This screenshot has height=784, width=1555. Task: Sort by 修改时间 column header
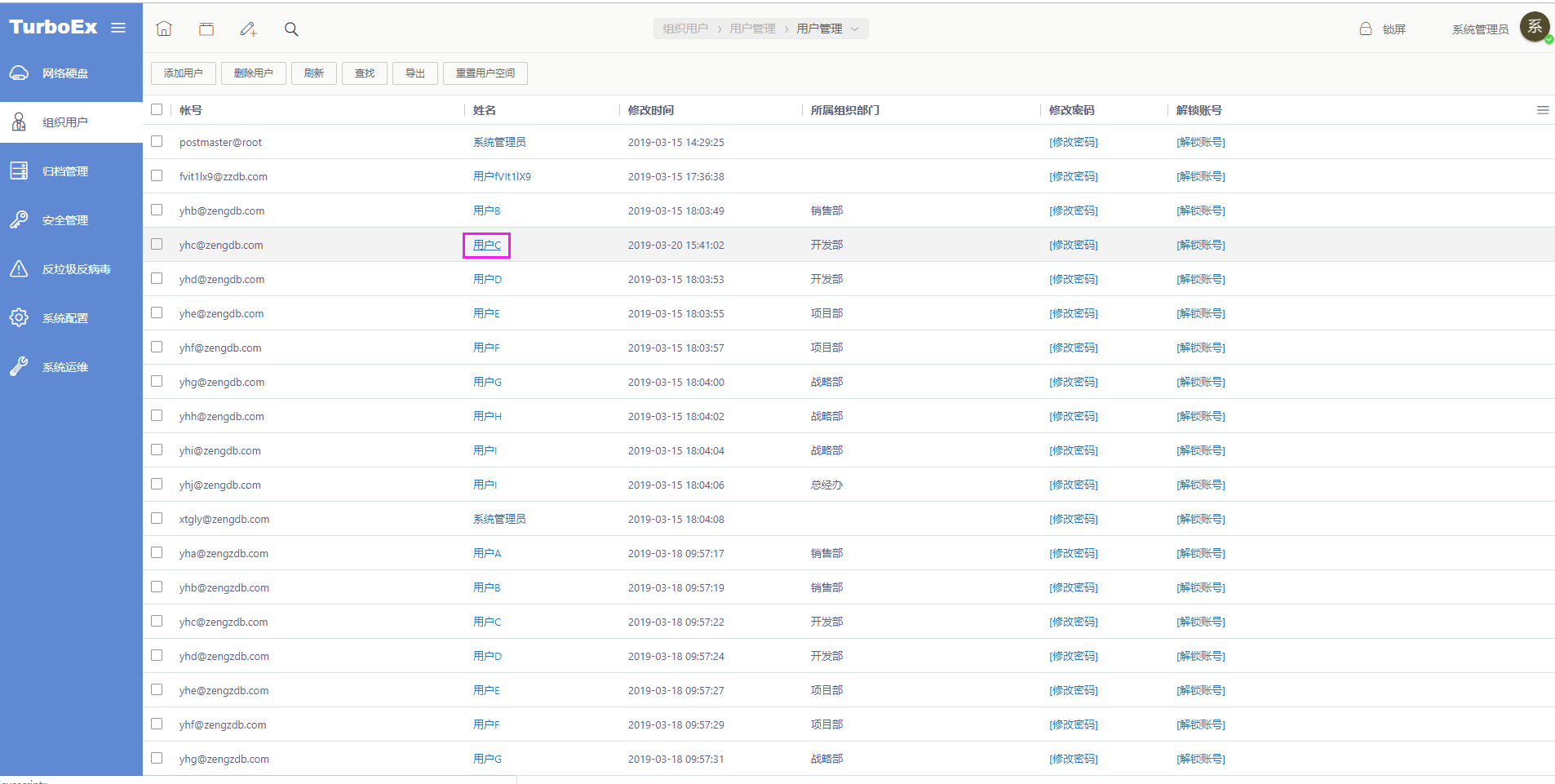651,110
